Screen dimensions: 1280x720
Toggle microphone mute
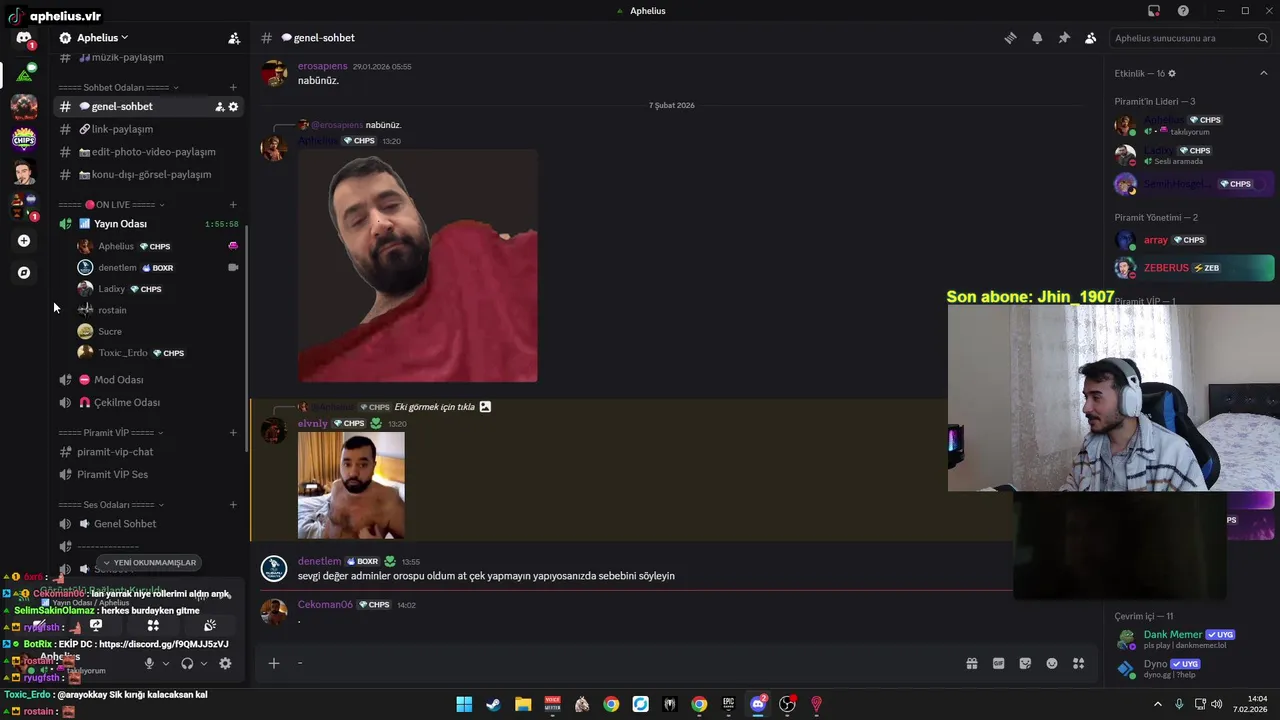point(149,663)
